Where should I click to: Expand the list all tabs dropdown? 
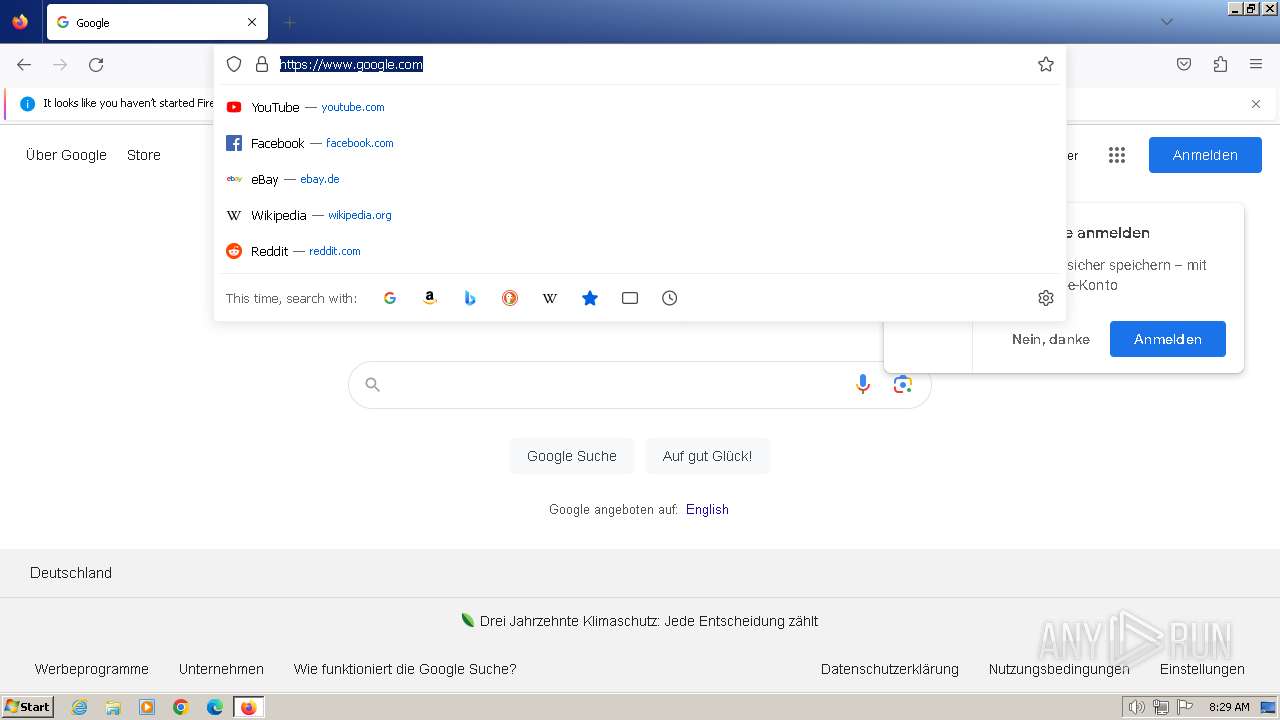pos(1166,22)
